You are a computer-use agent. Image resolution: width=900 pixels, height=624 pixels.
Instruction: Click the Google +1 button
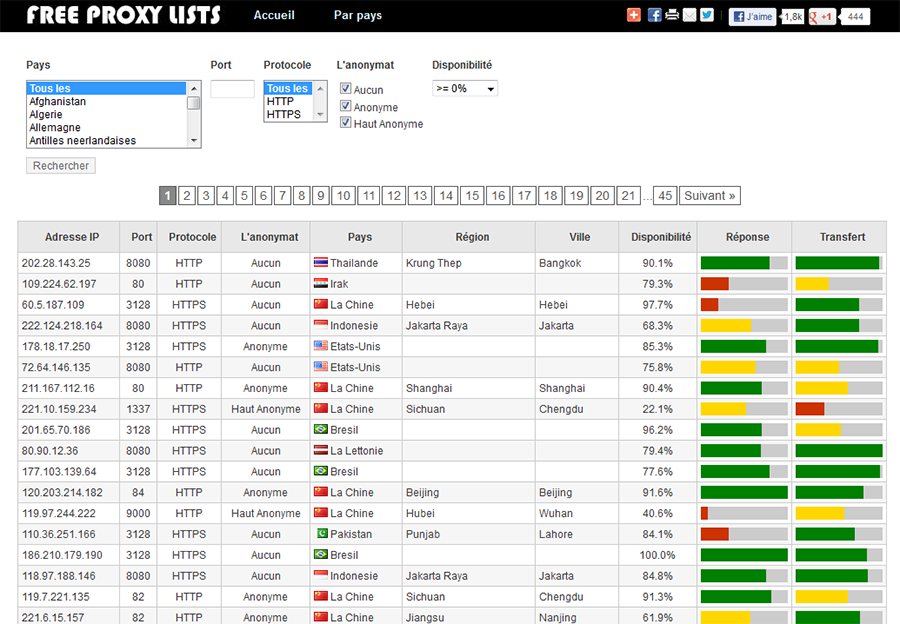822,16
